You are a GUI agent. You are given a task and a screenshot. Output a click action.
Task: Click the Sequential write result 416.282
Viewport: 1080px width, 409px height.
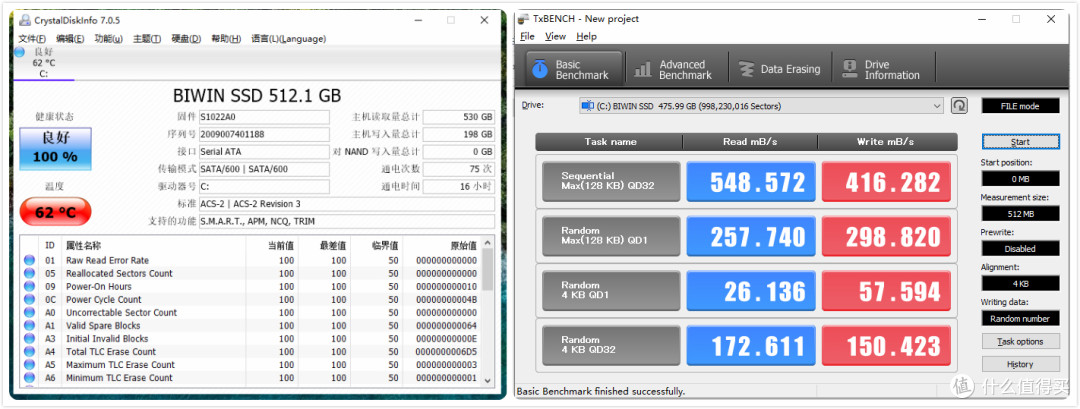point(886,182)
